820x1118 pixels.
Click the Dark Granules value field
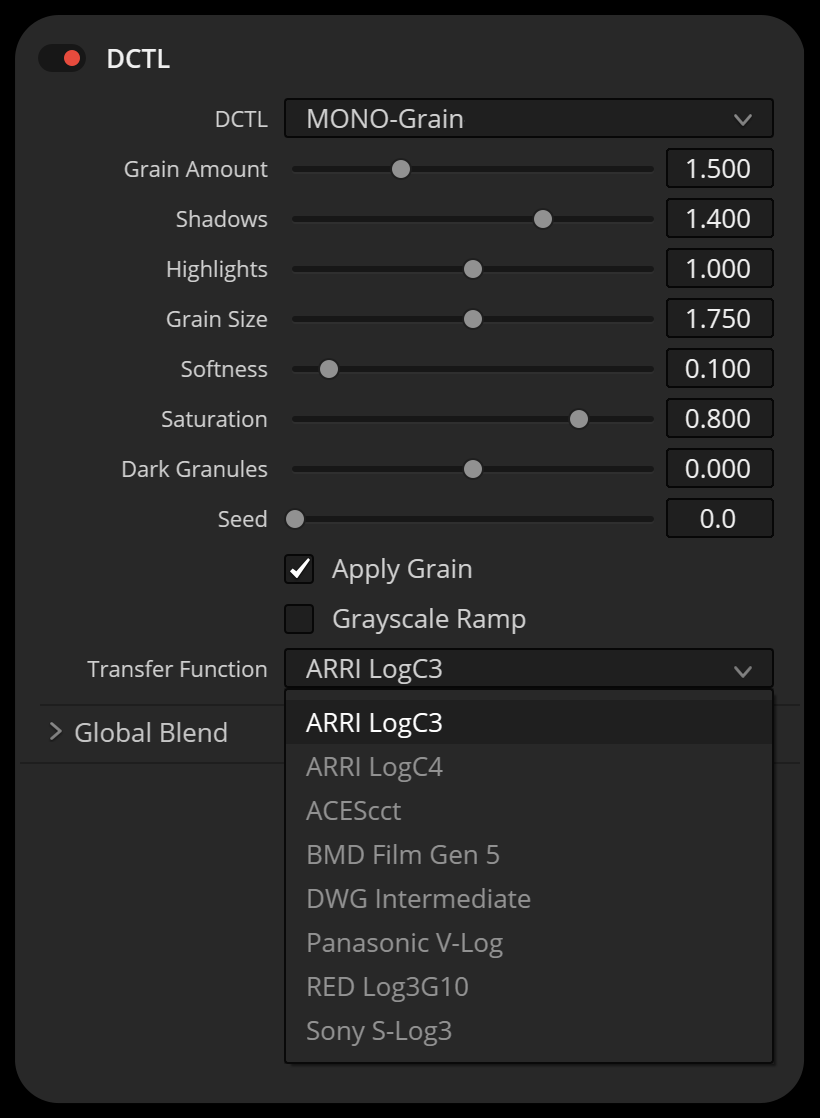click(719, 469)
